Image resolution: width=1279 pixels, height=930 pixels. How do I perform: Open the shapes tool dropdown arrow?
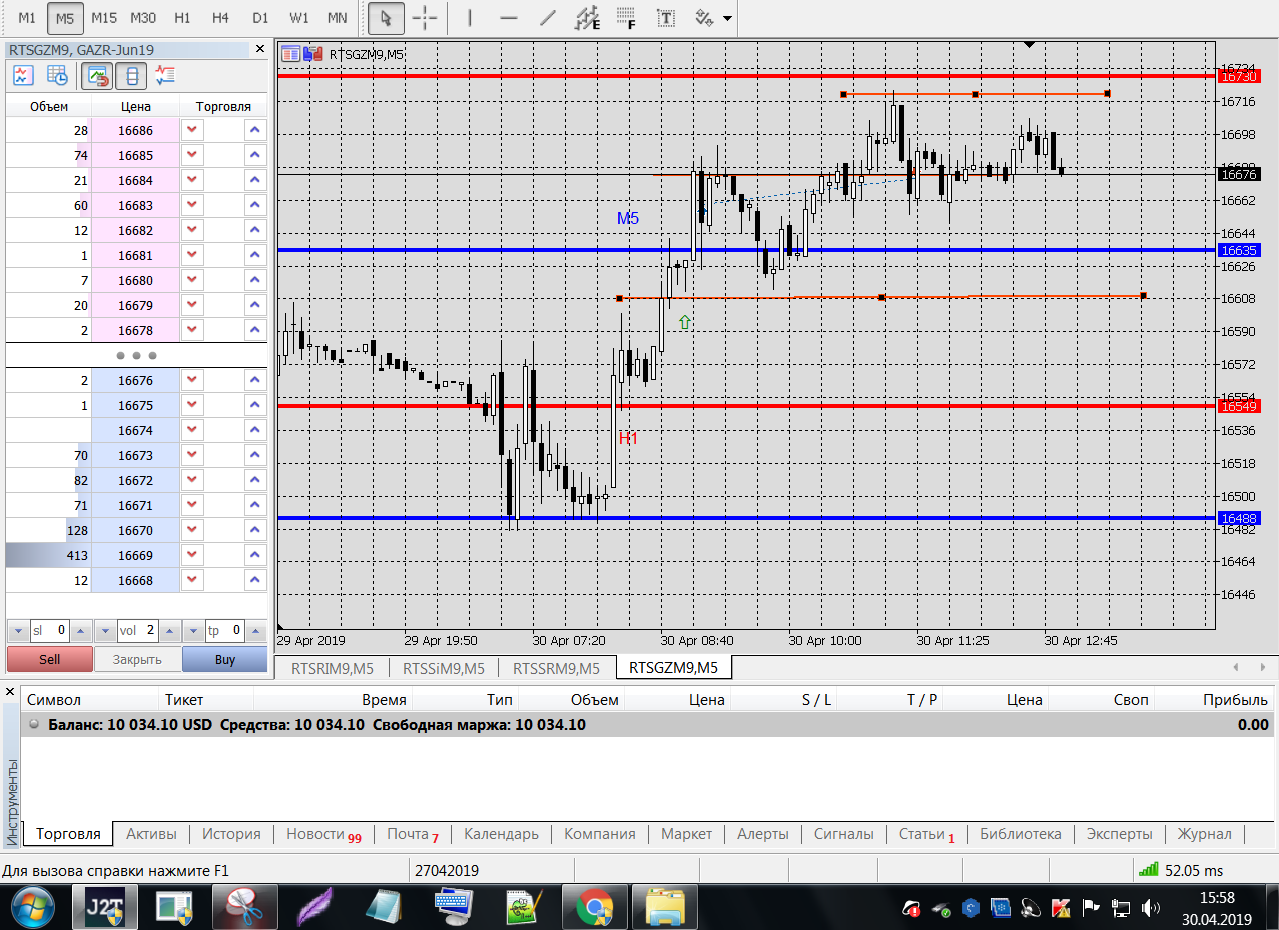click(x=726, y=18)
